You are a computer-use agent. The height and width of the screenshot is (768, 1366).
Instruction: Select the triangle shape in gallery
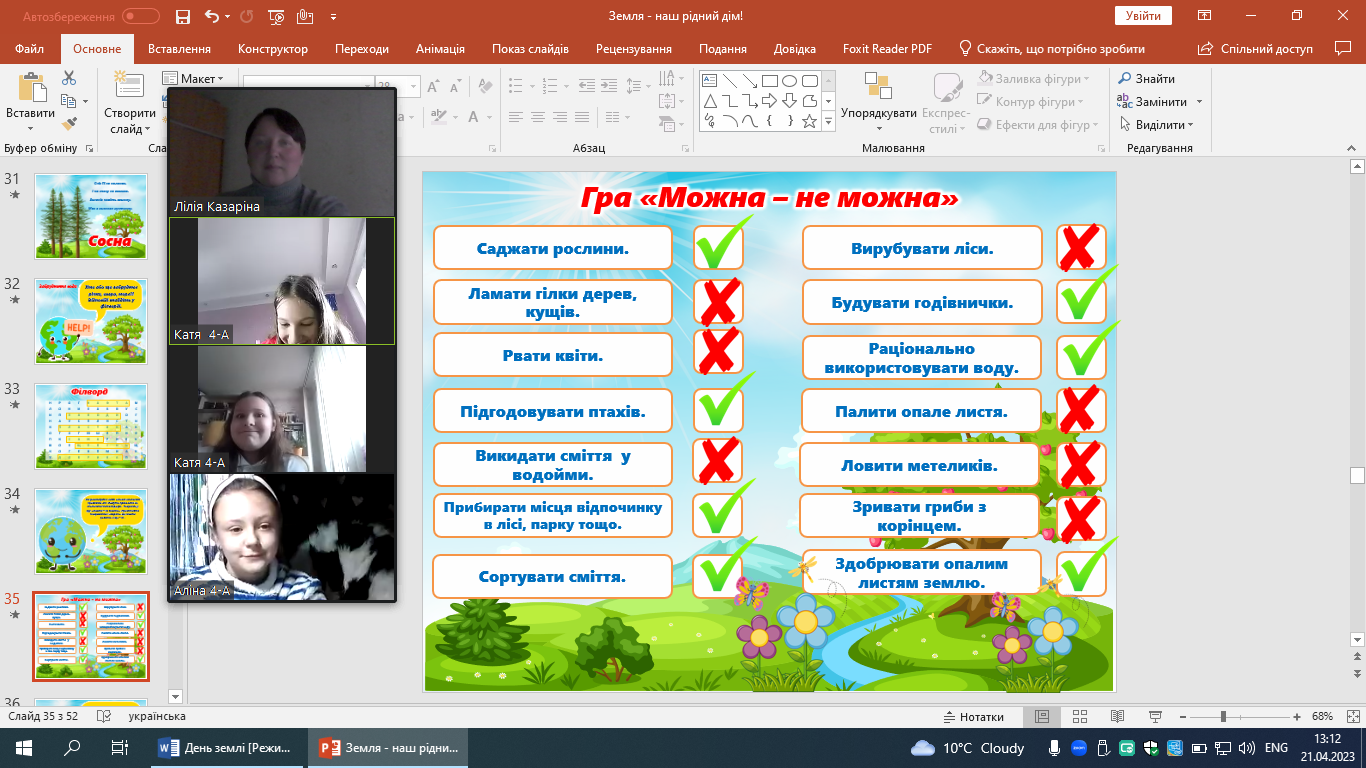click(709, 101)
